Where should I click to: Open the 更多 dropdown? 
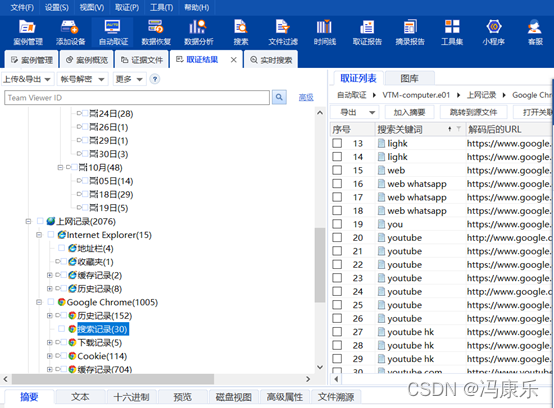(129, 79)
